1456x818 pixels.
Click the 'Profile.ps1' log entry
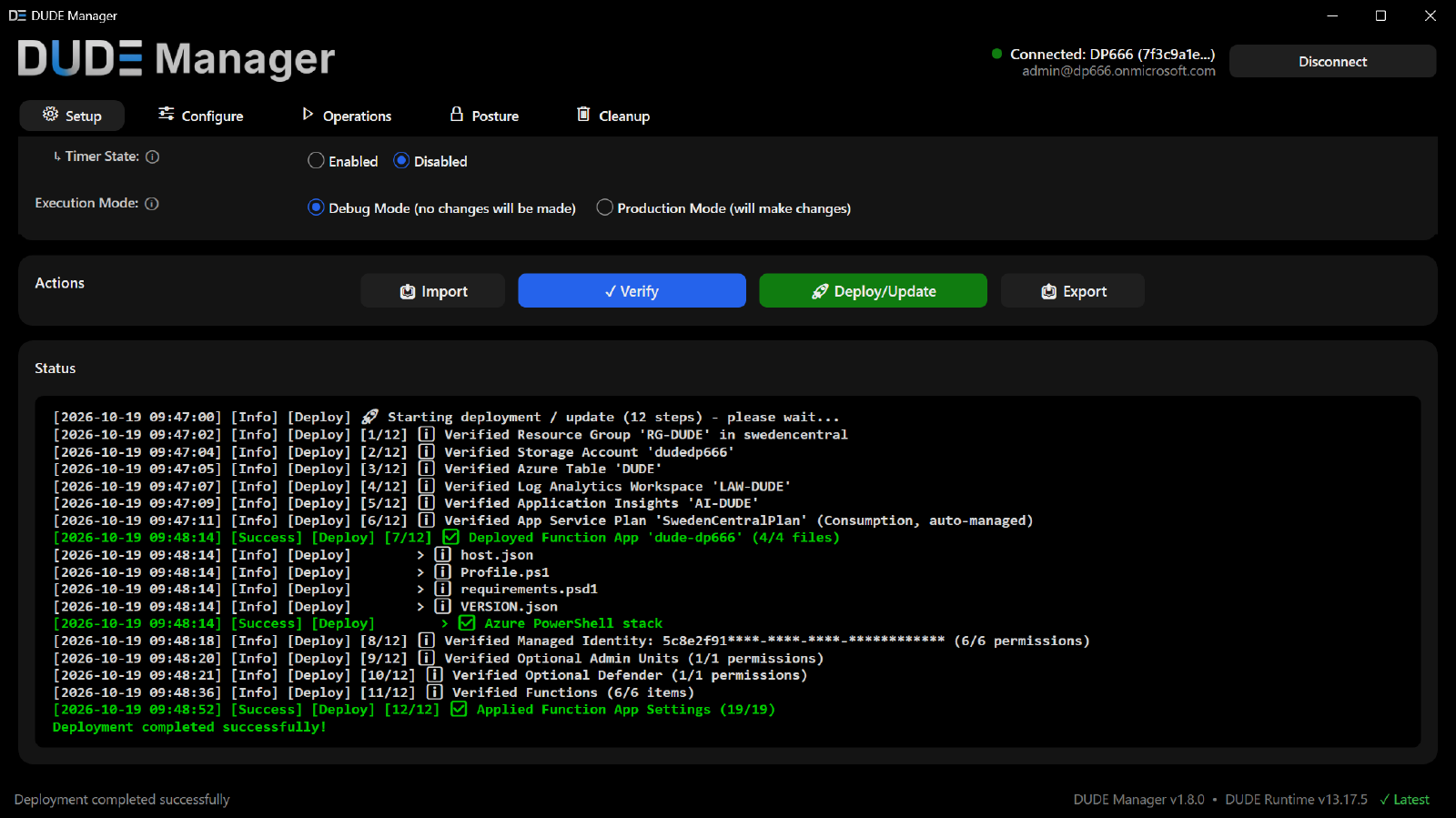(x=505, y=572)
